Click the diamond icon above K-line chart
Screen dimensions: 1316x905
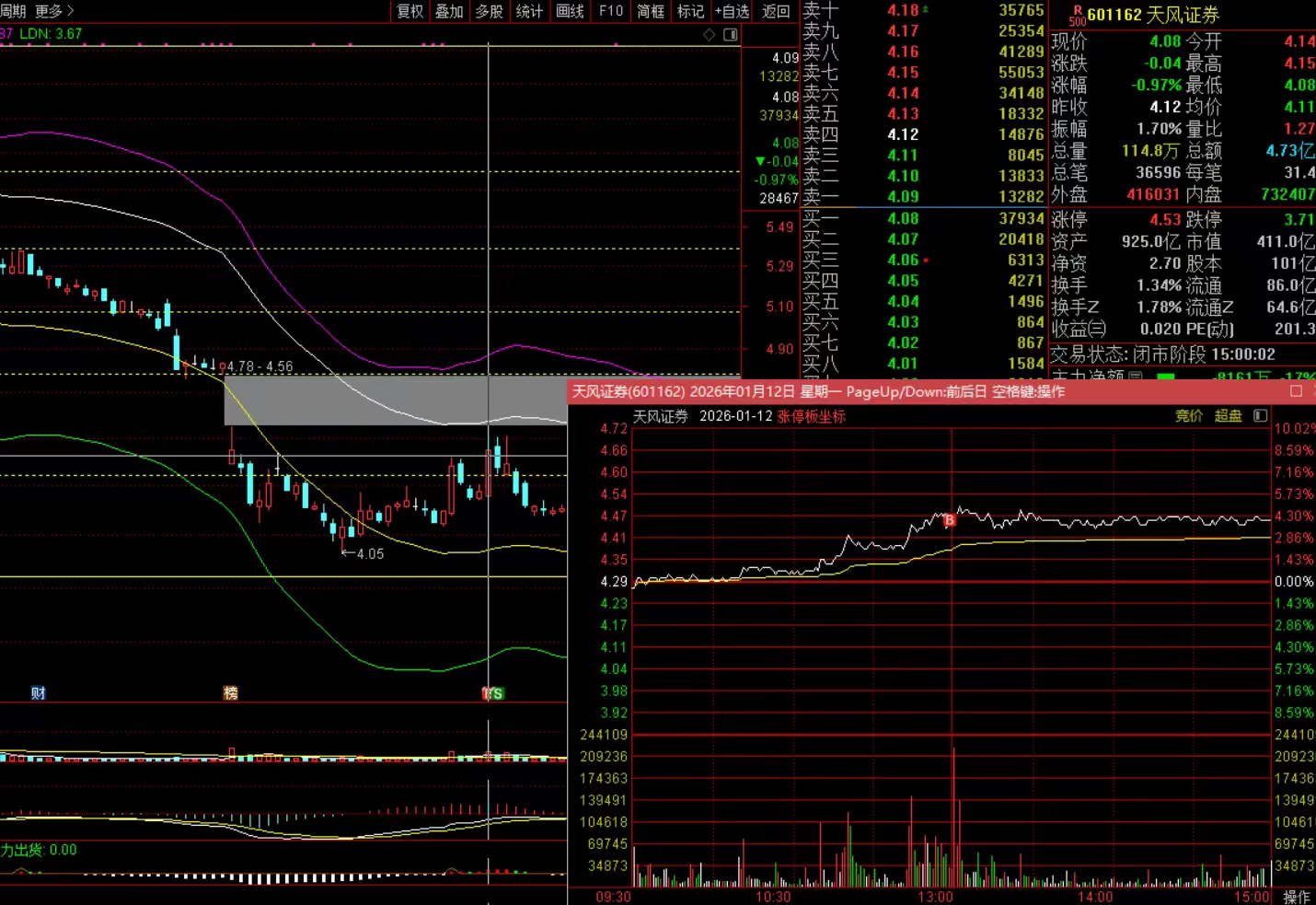click(x=710, y=34)
